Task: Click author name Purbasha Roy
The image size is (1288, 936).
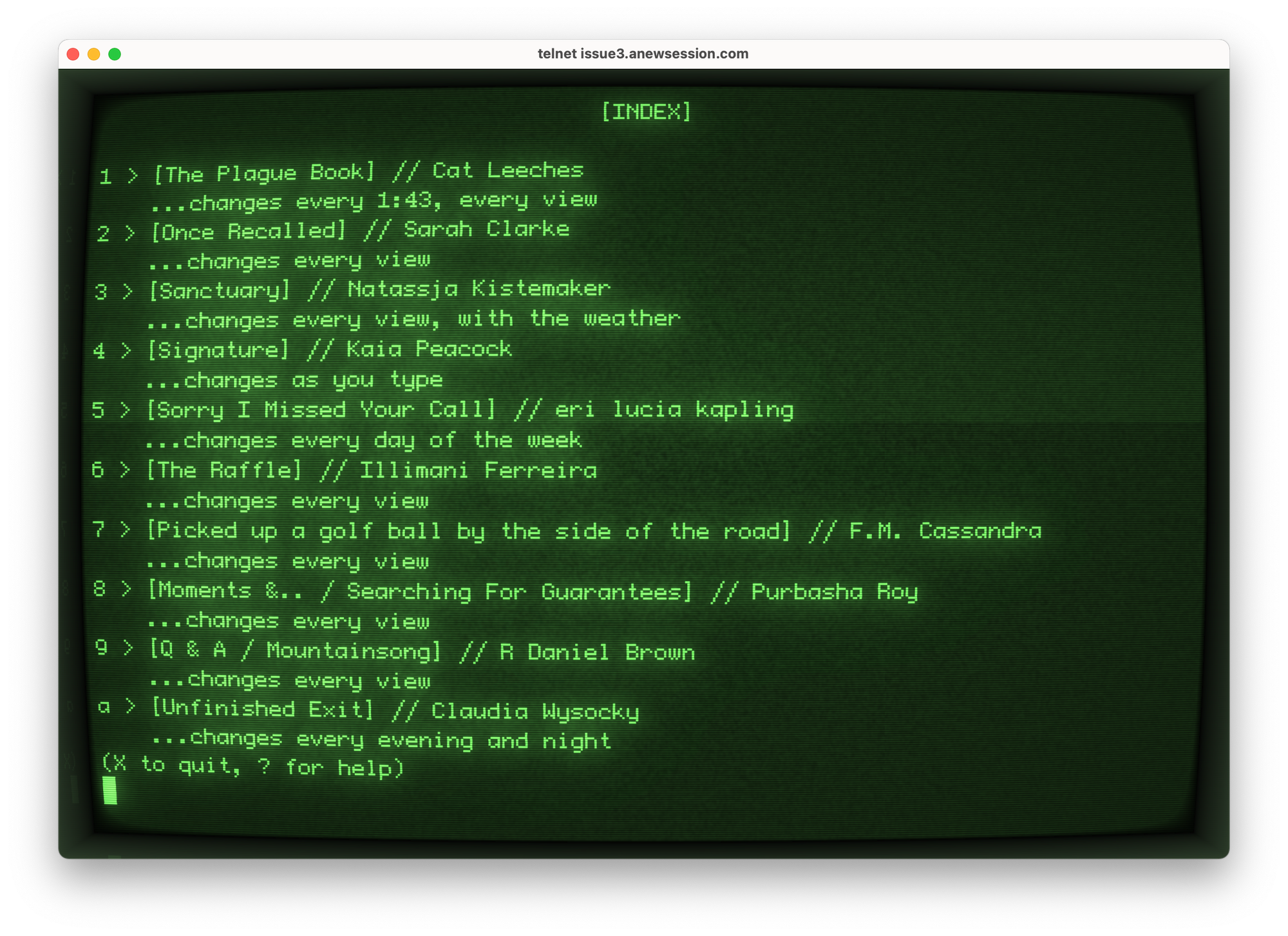Action: 835,592
